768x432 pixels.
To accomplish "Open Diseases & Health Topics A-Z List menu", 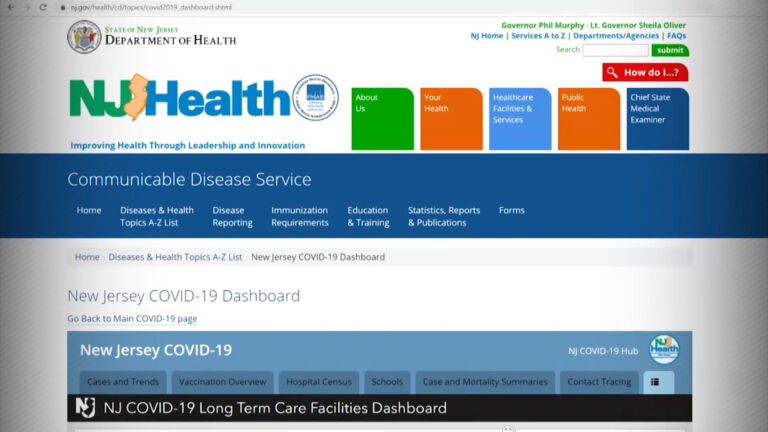I will [157, 216].
